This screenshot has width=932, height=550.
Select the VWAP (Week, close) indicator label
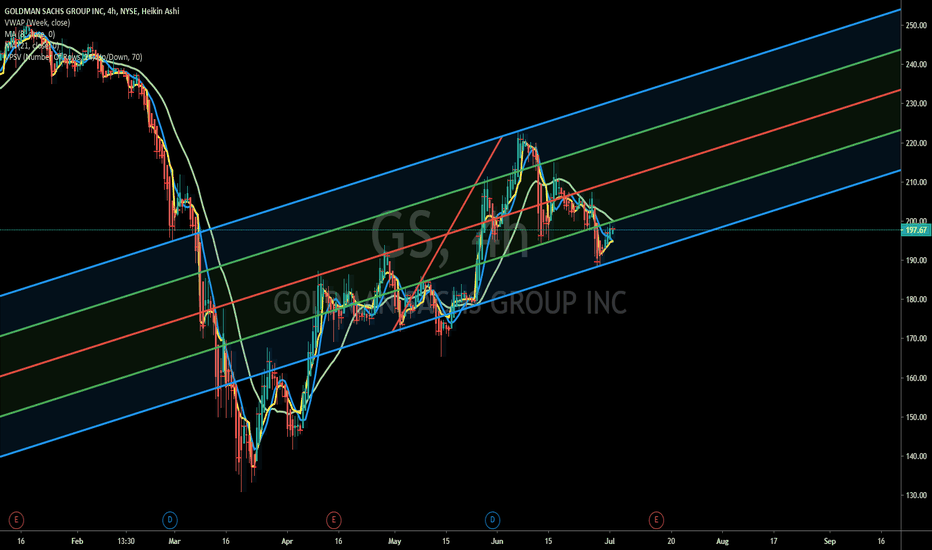tap(37, 23)
